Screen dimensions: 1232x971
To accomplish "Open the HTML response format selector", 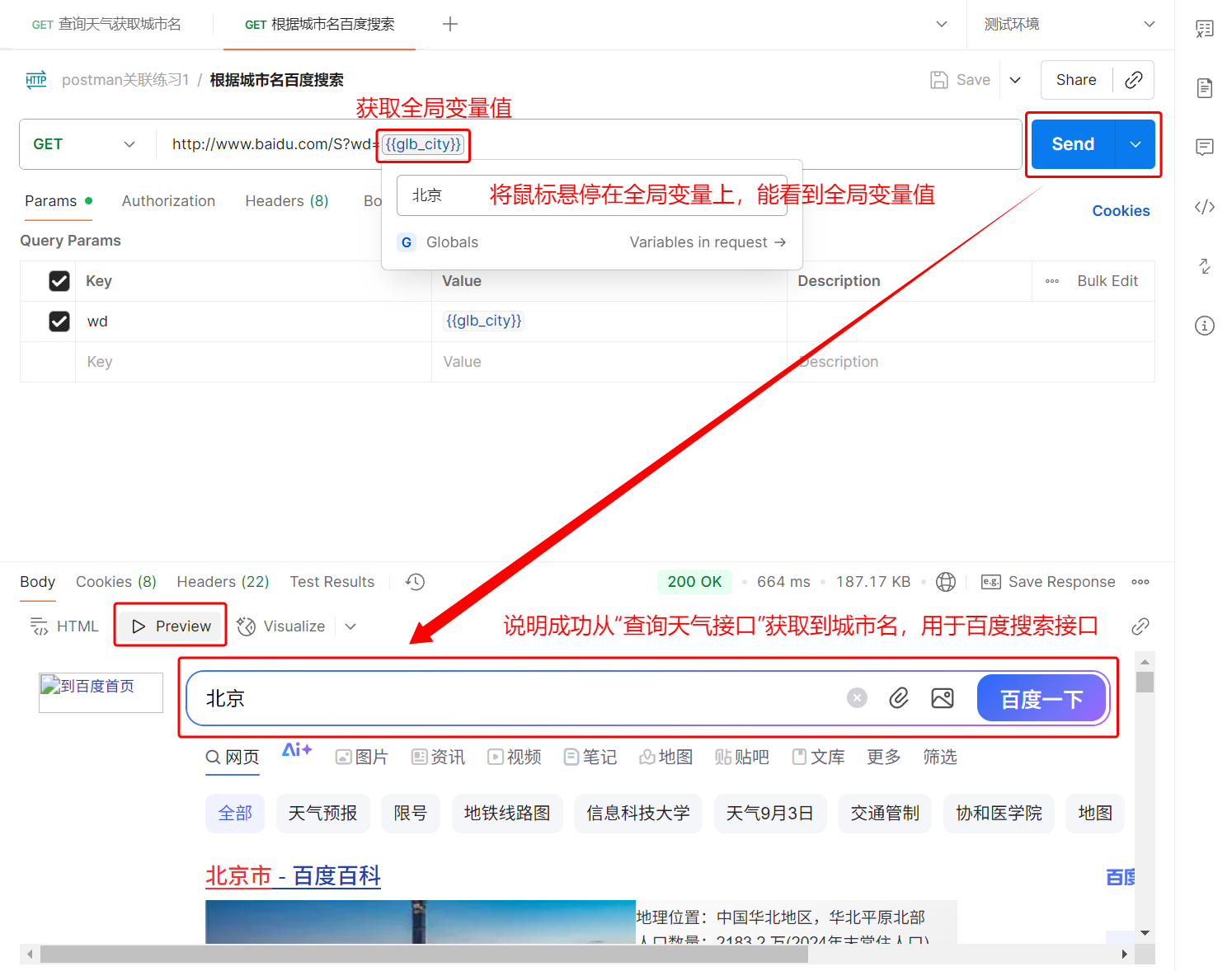I will pos(64,626).
